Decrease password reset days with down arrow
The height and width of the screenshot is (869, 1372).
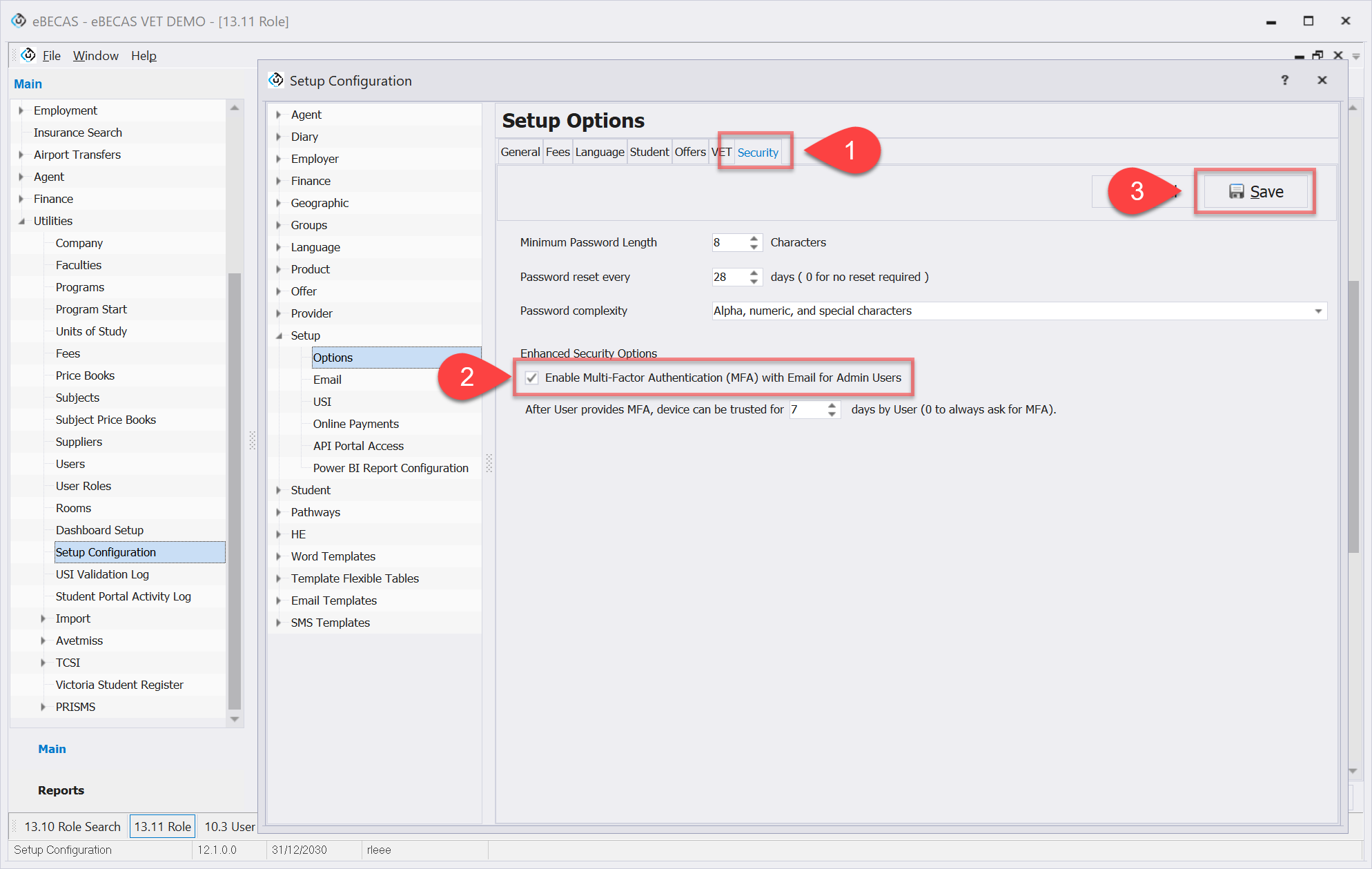point(754,281)
